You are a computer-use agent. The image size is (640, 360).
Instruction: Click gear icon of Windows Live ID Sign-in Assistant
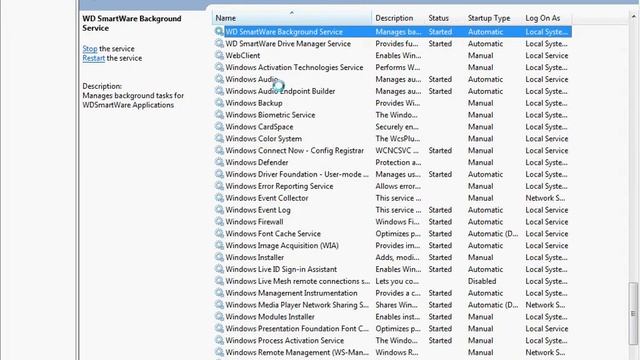[x=219, y=269]
